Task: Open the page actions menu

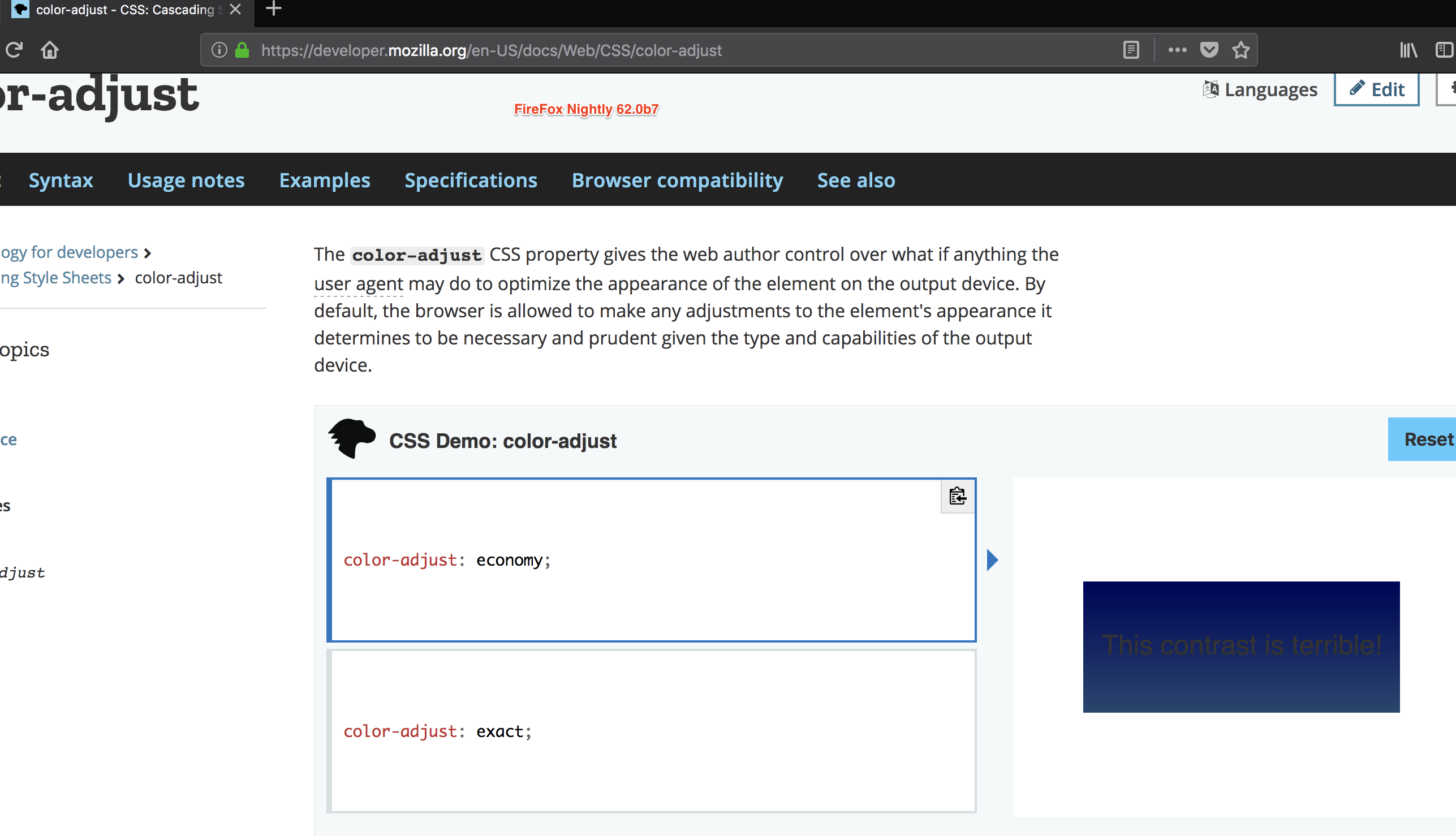Action: [x=1177, y=50]
